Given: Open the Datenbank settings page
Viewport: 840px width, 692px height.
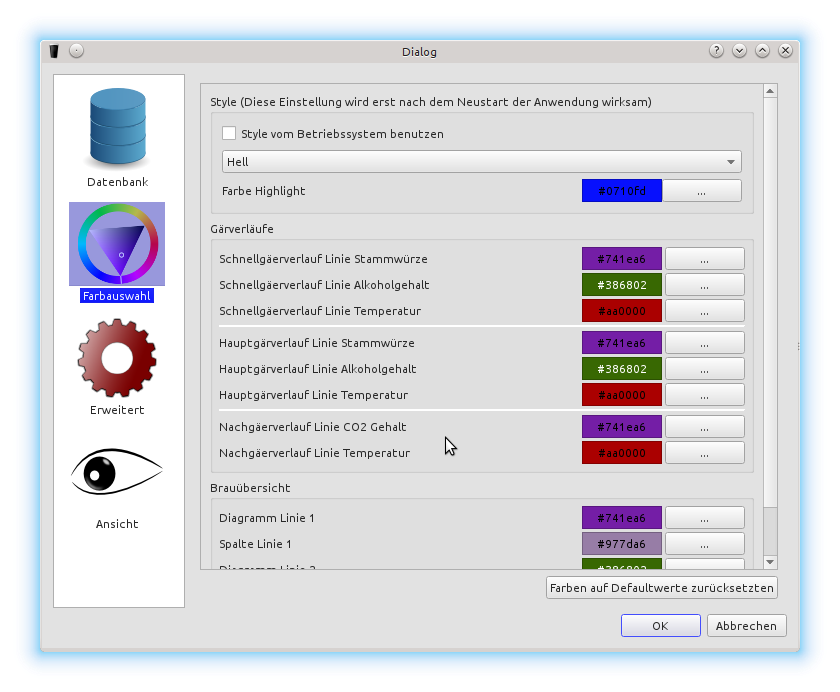Looking at the screenshot, I should (x=118, y=138).
